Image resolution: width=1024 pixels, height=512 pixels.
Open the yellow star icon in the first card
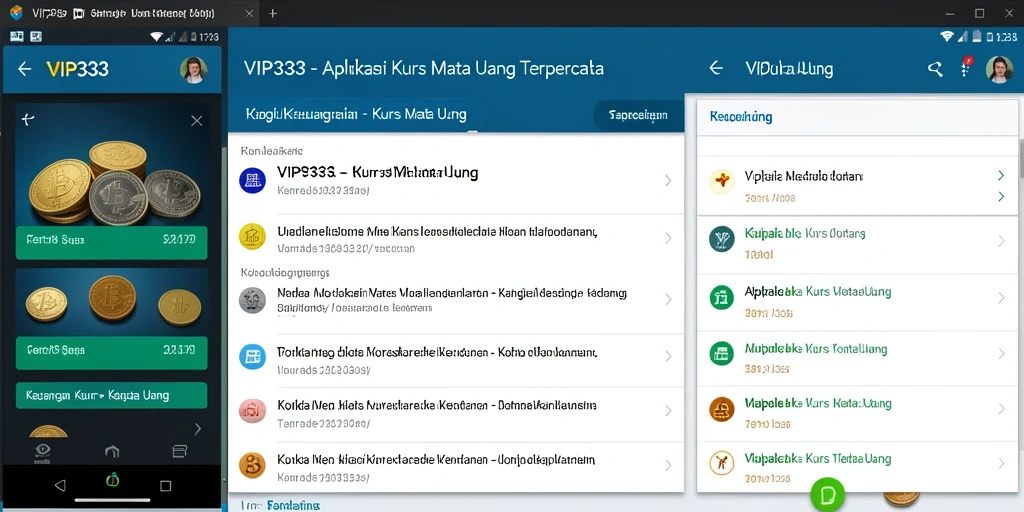click(x=722, y=182)
